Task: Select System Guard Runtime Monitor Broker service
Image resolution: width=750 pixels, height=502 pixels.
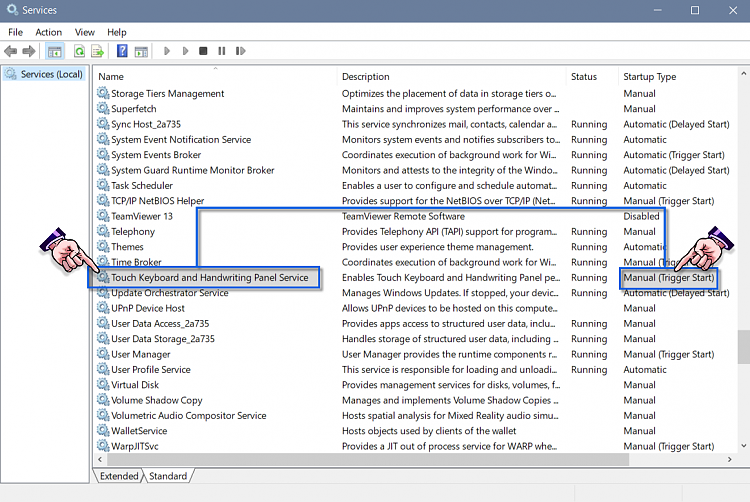Action: tap(193, 170)
